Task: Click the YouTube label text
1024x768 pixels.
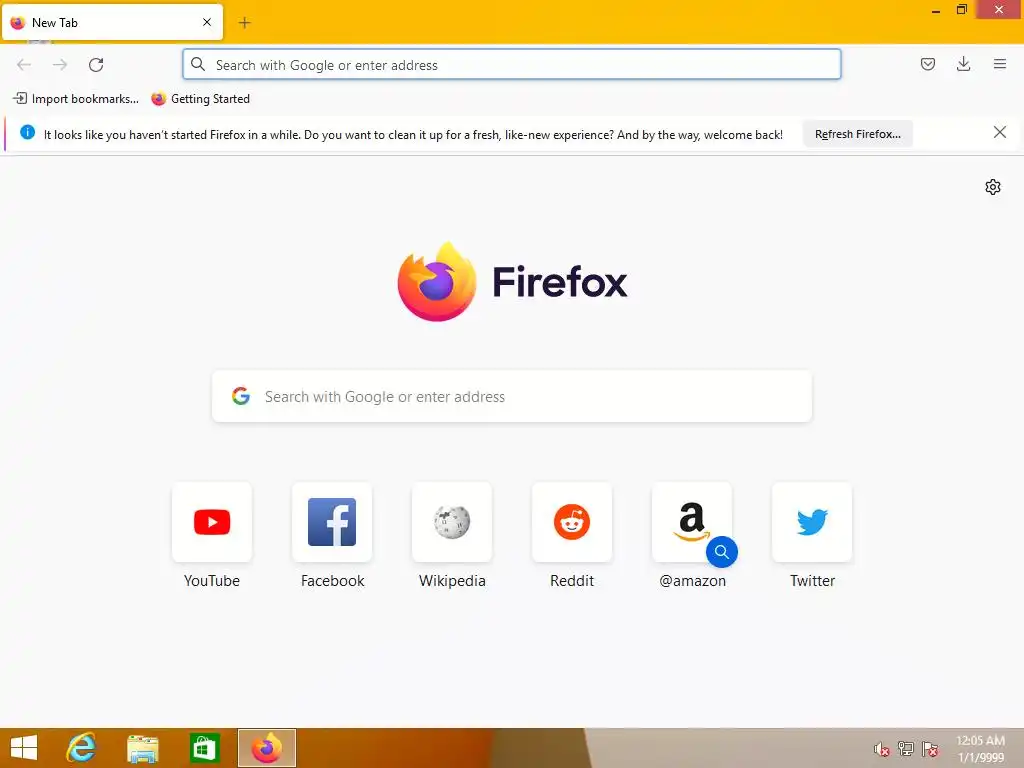Action: pos(212,581)
